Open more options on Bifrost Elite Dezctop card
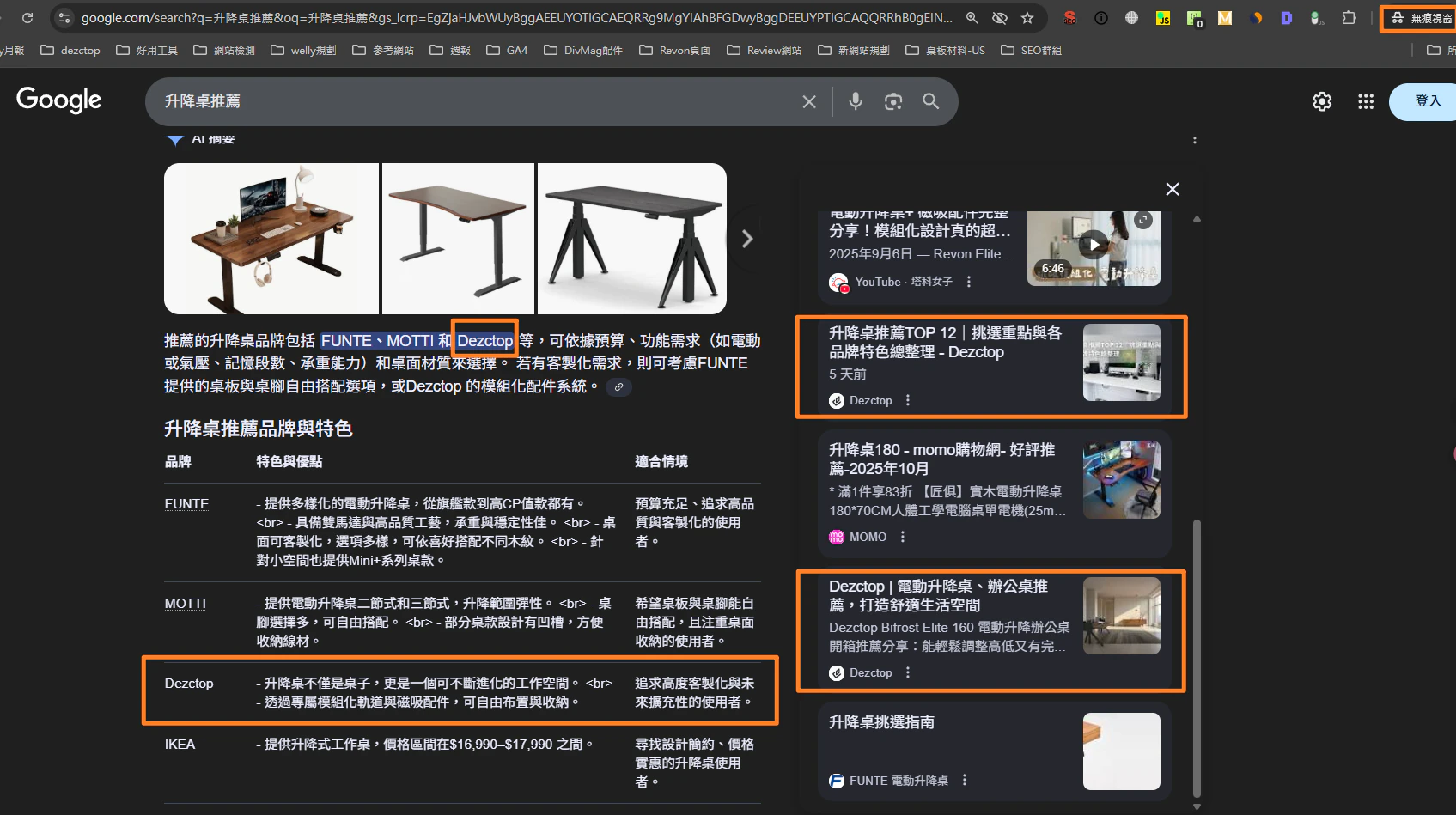This screenshot has width=1456, height=815. pos(908,672)
